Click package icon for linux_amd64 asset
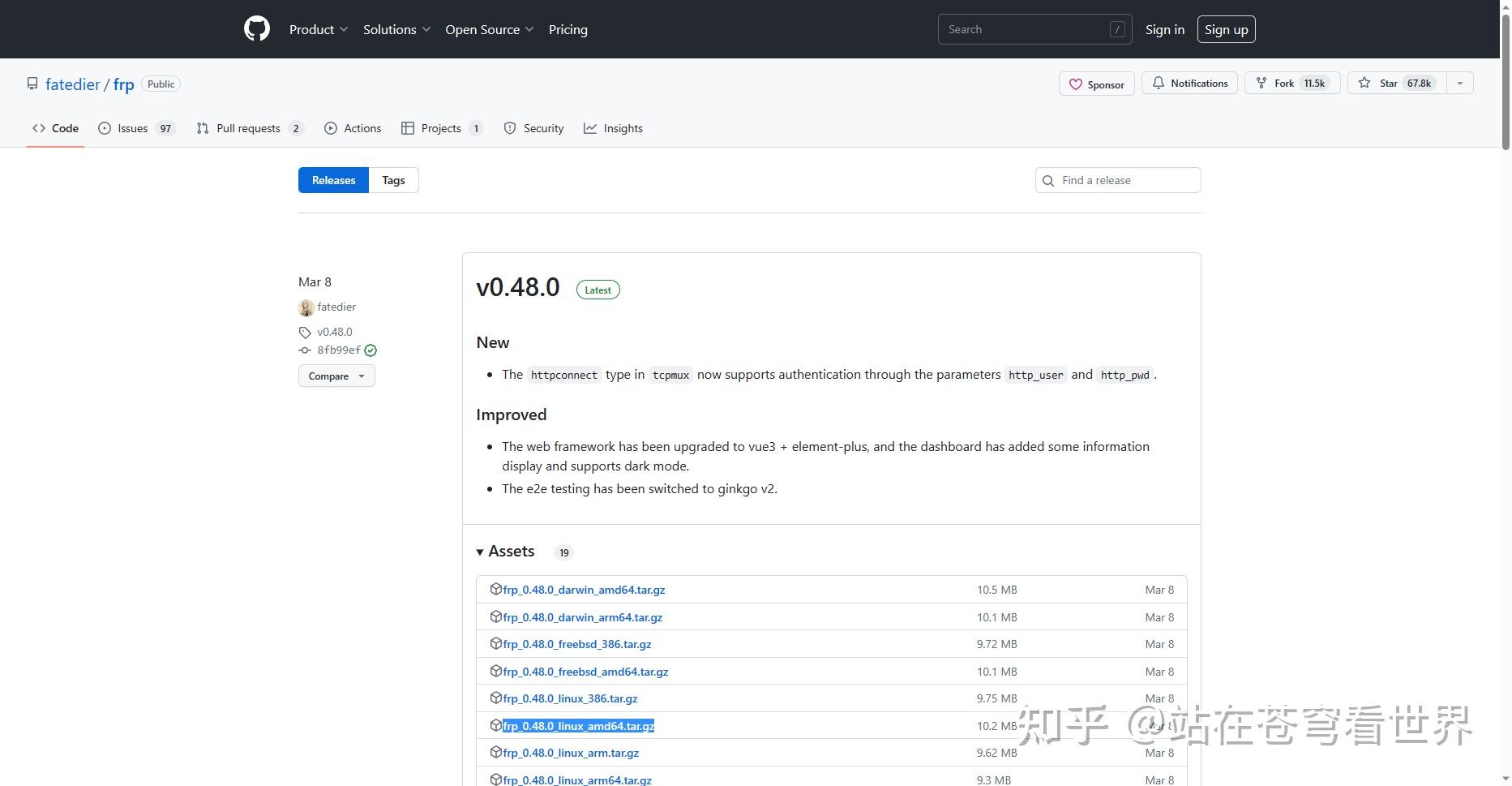The image size is (1512, 786). click(x=496, y=725)
